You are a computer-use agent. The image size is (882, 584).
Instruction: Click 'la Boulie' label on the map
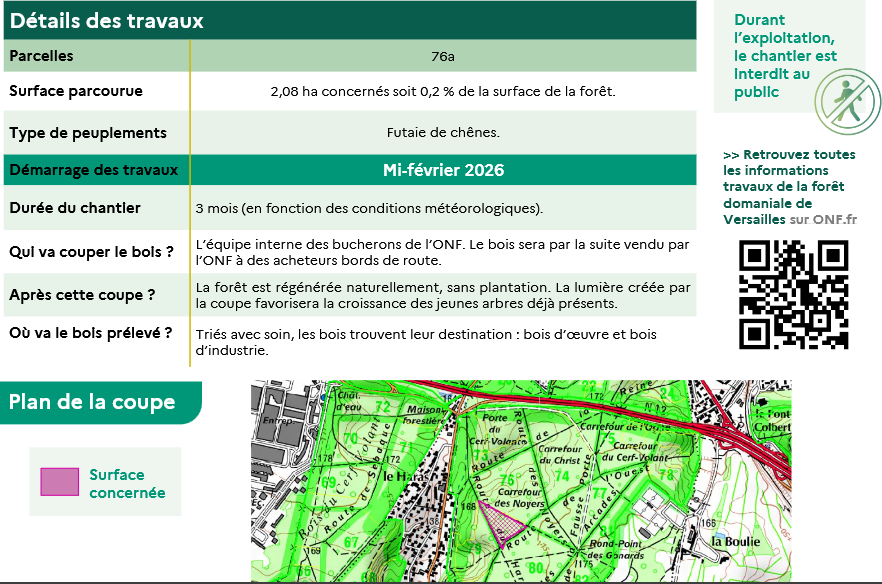(x=734, y=541)
